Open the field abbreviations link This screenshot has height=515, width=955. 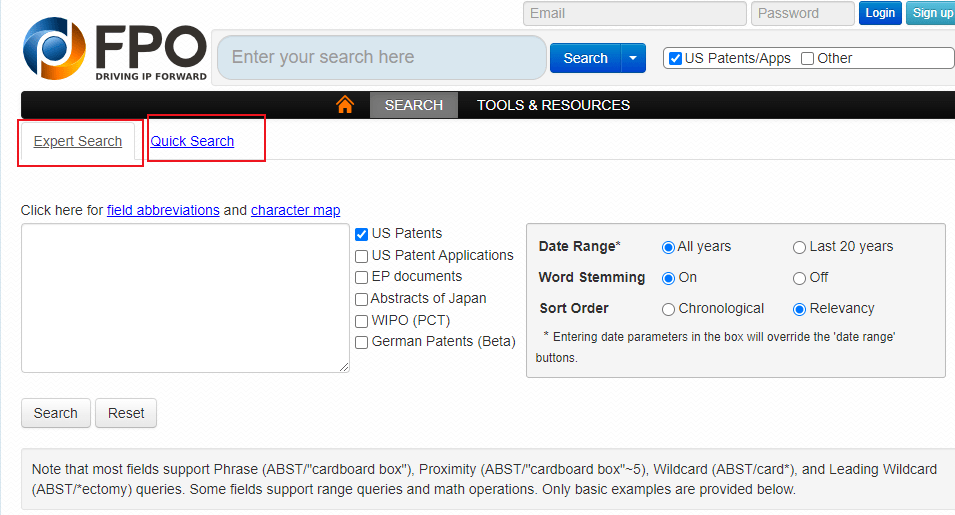pos(163,210)
